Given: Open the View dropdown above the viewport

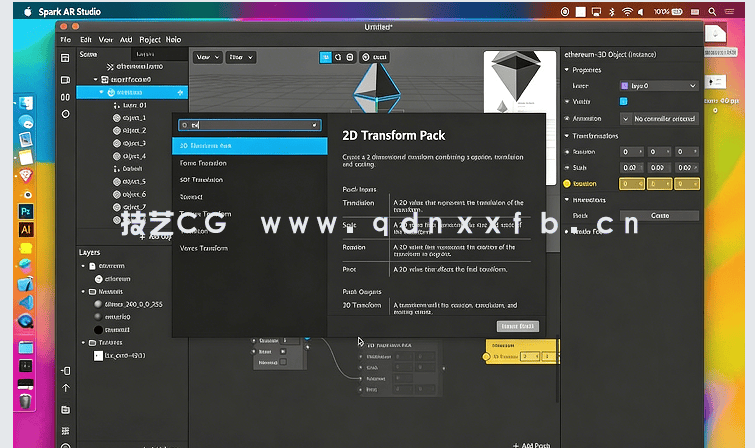Looking at the screenshot, I should 207,58.
